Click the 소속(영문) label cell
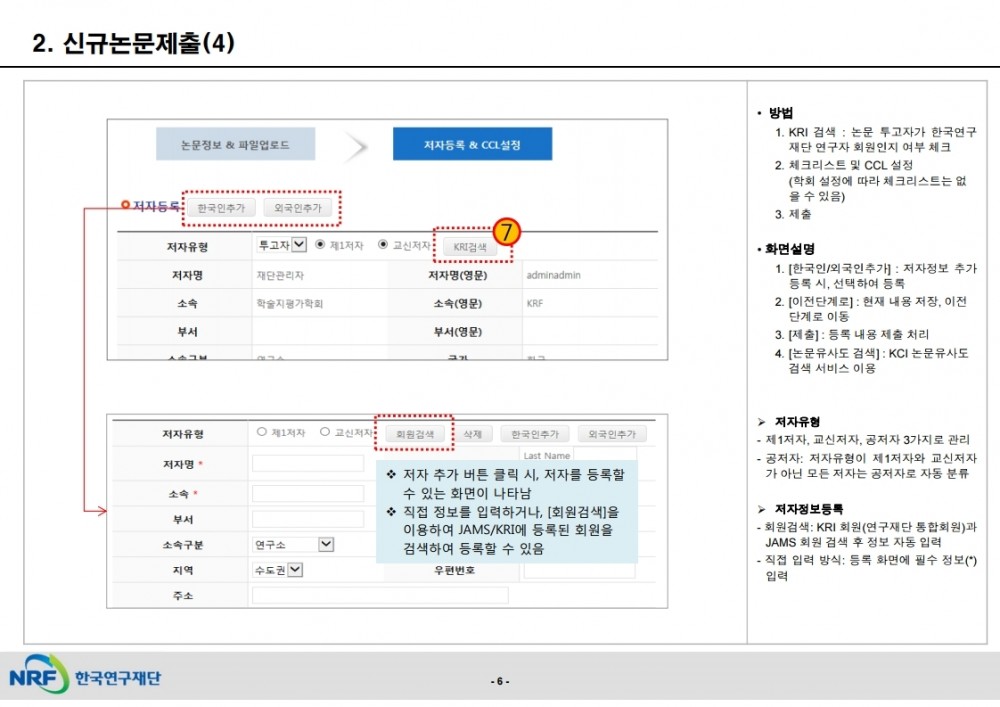This screenshot has width=1000, height=707. click(457, 303)
